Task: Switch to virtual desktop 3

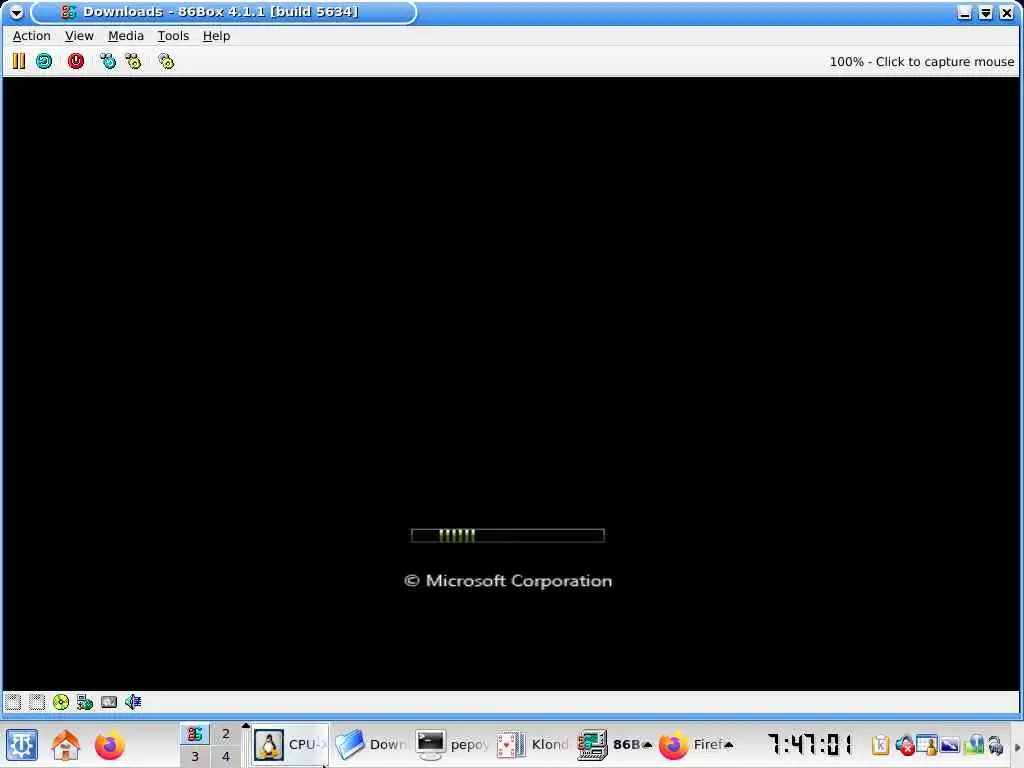Action: coord(195,757)
